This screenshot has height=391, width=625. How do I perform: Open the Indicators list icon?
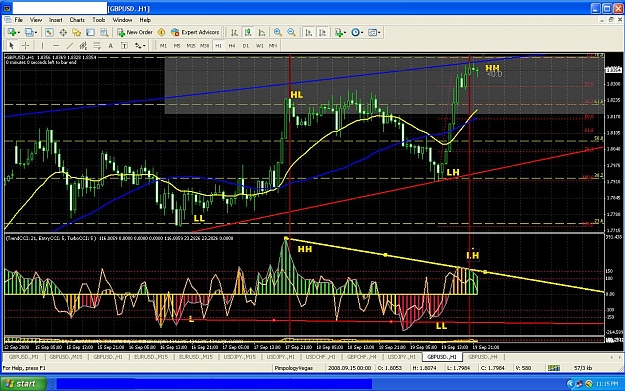point(339,32)
